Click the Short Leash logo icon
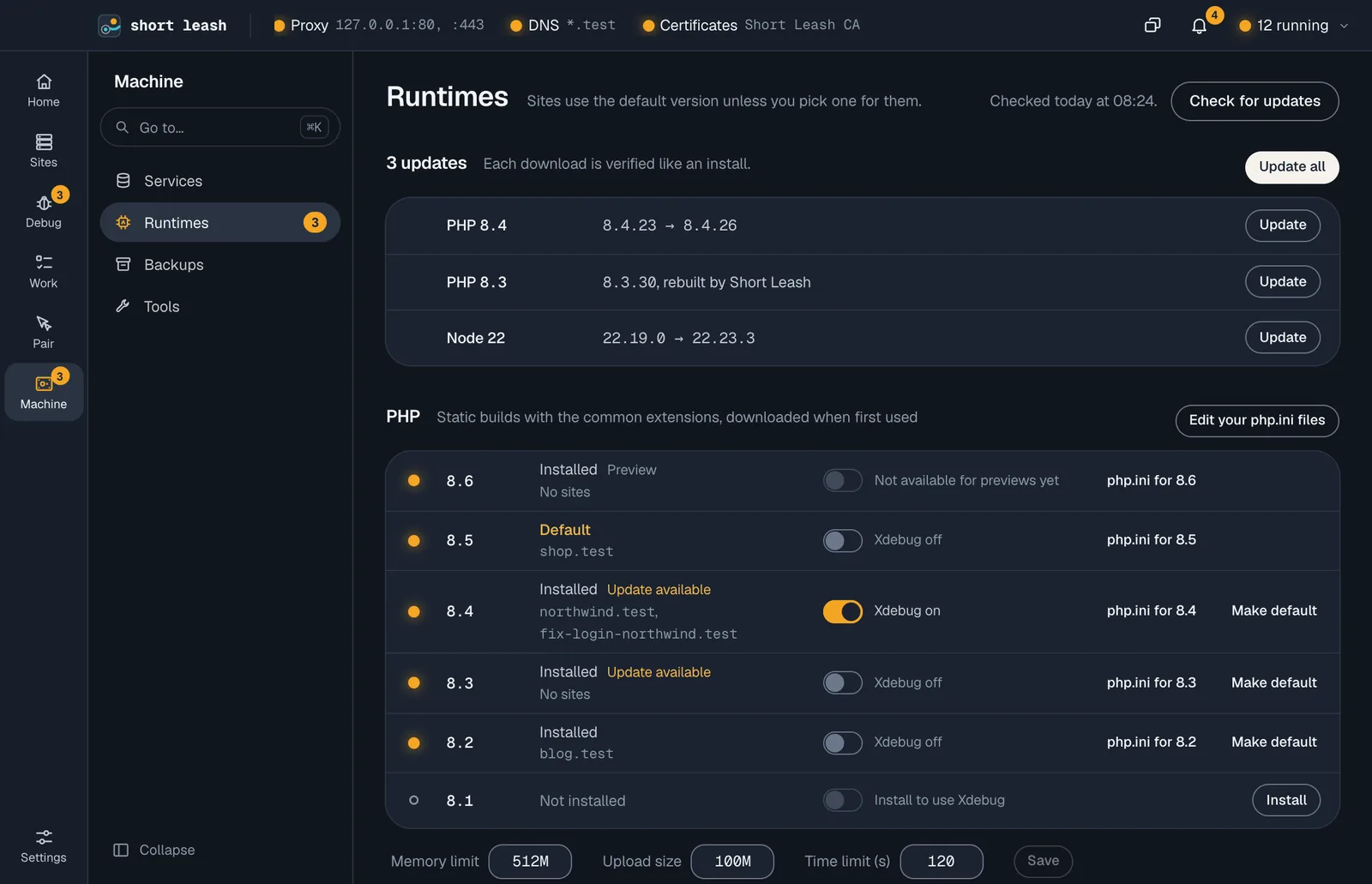1372x884 pixels. [110, 26]
